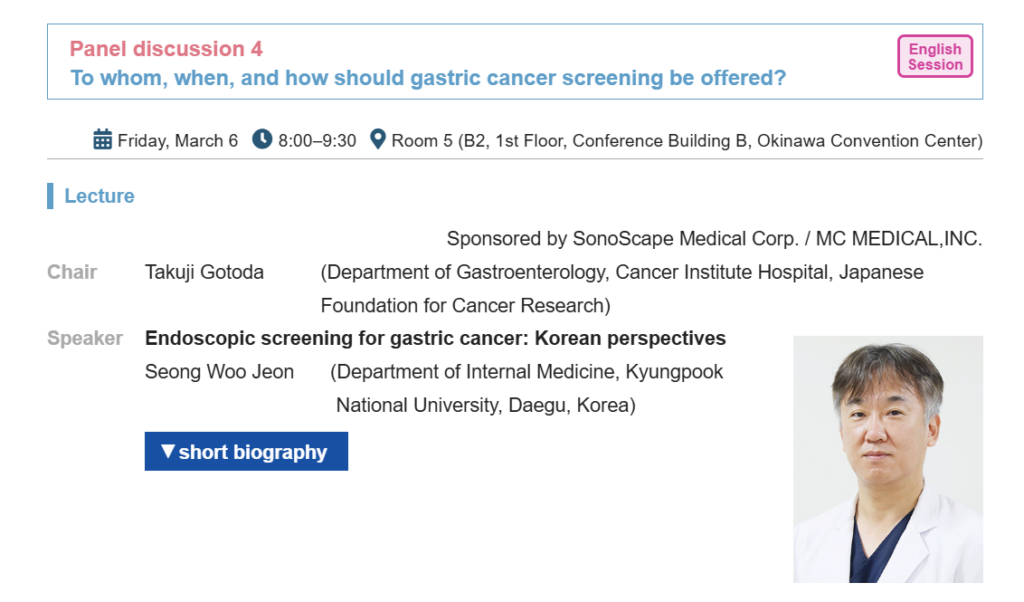The width and height of the screenshot is (1024, 602).
Task: Click the clock icon before 8:00–9:30
Action: point(262,140)
